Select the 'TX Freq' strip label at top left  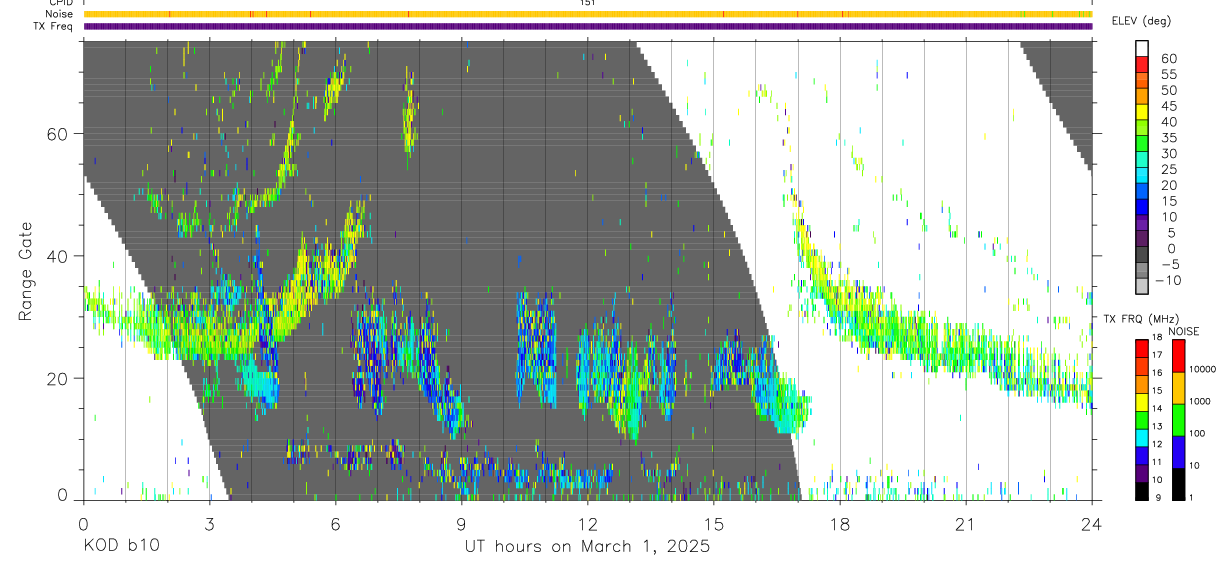click(55, 26)
